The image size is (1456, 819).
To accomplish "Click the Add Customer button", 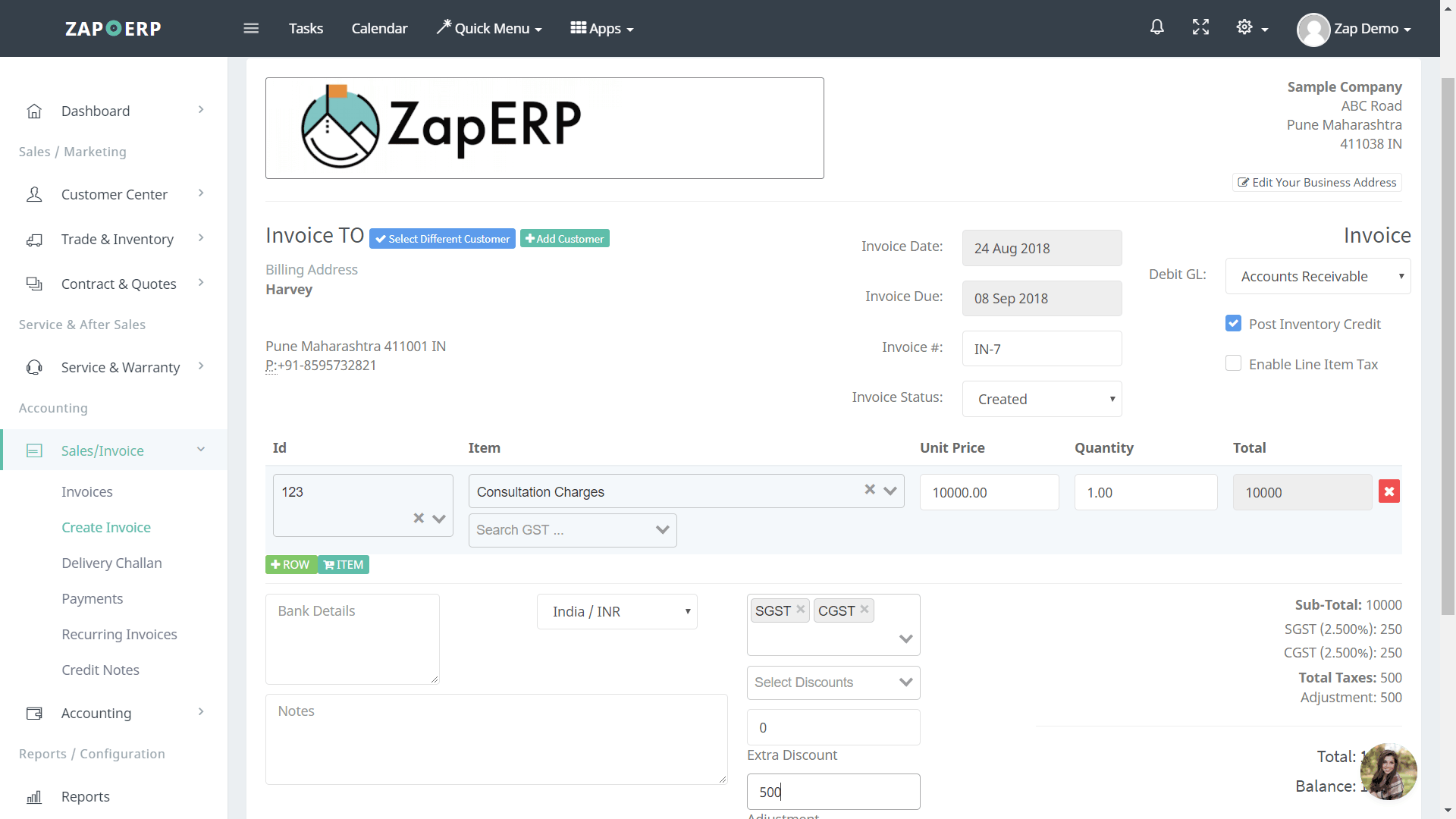I will pos(565,238).
